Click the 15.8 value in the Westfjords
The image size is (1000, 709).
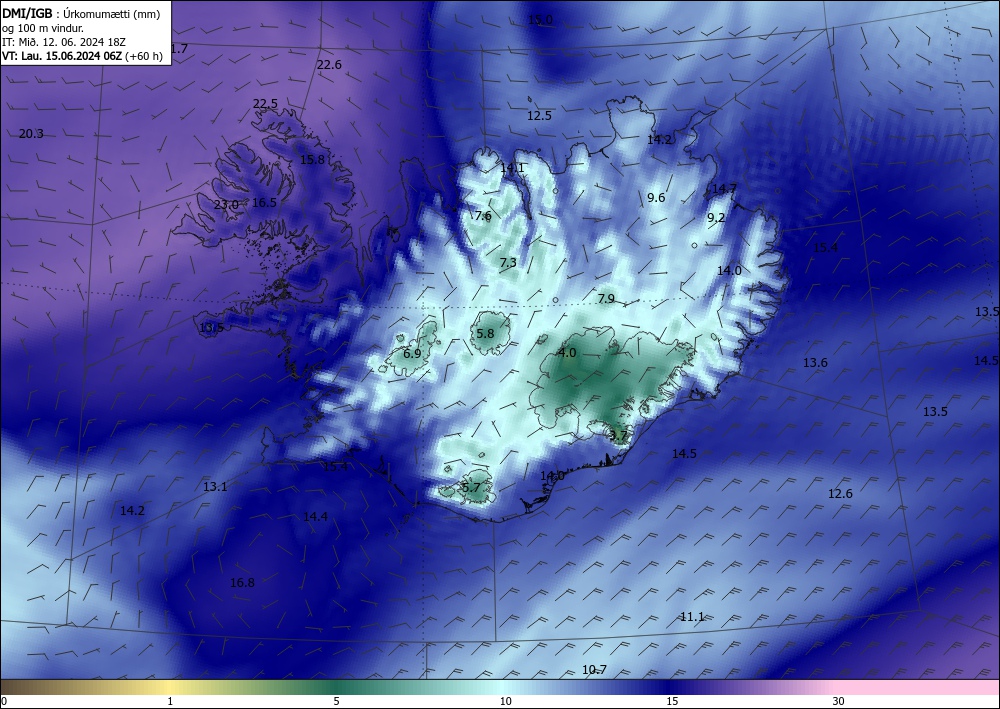(312, 160)
